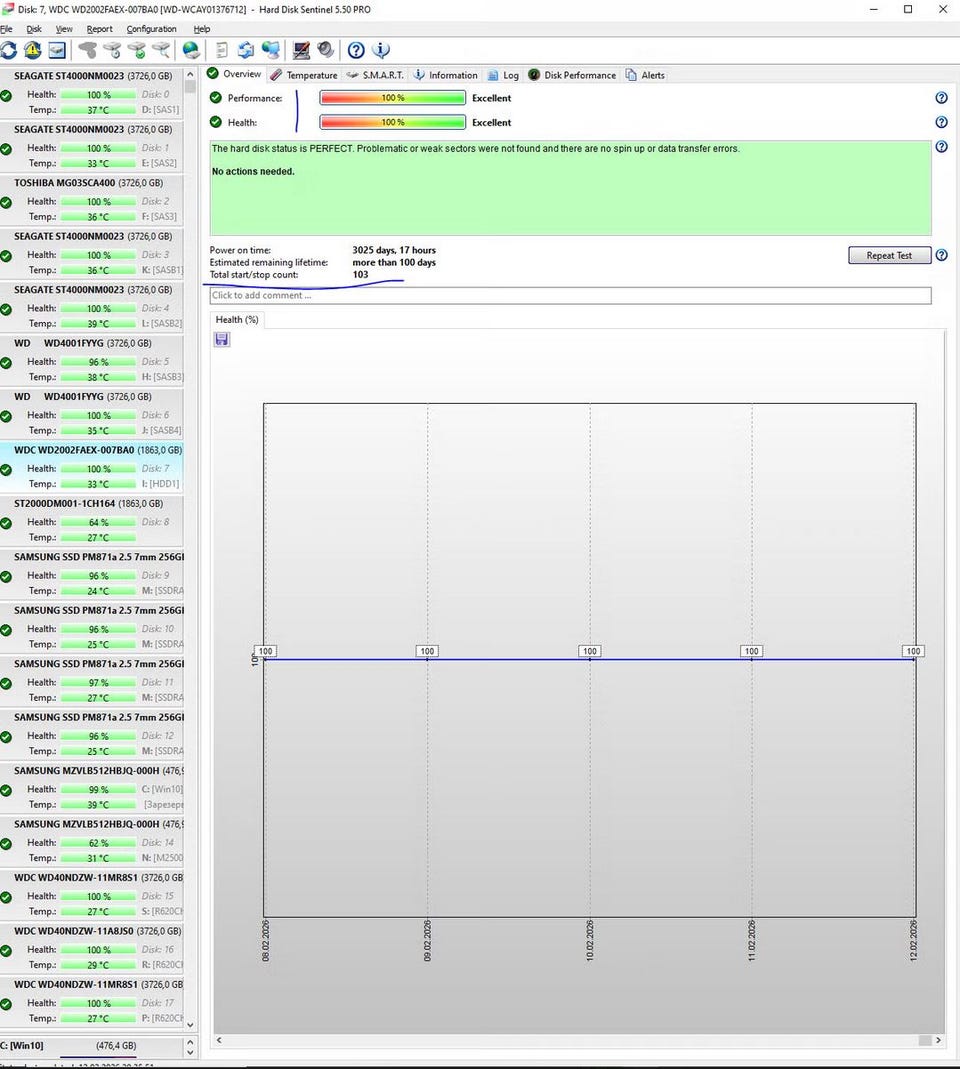This screenshot has height=1069, width=960.
Task: Open the Configuration menu
Action: [x=151, y=29]
